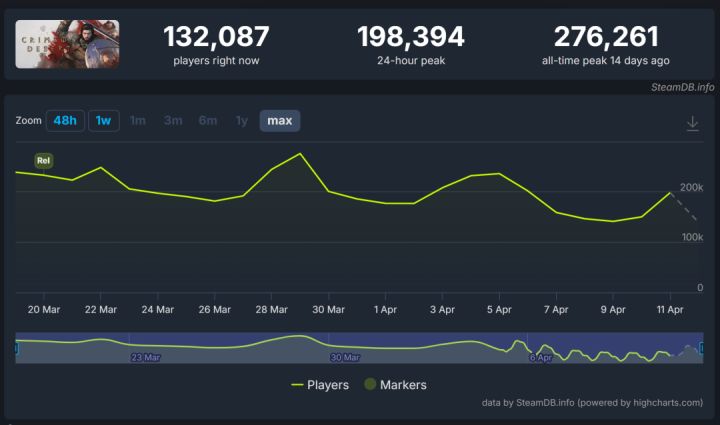Click the 6 Apr navigator label
Viewport: 720px width, 425px height.
(541, 357)
